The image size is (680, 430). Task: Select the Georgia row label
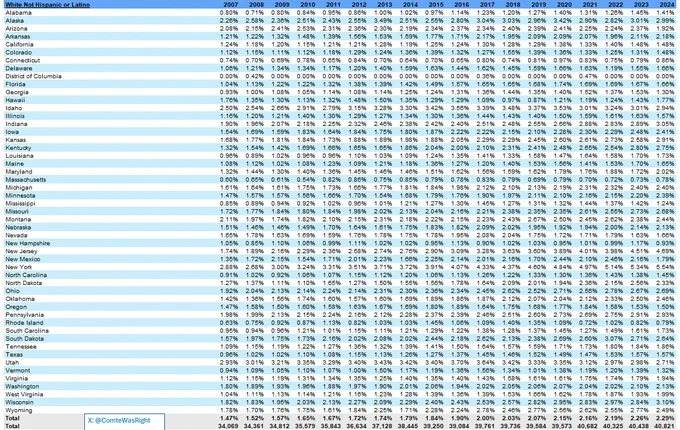click(x=17, y=92)
